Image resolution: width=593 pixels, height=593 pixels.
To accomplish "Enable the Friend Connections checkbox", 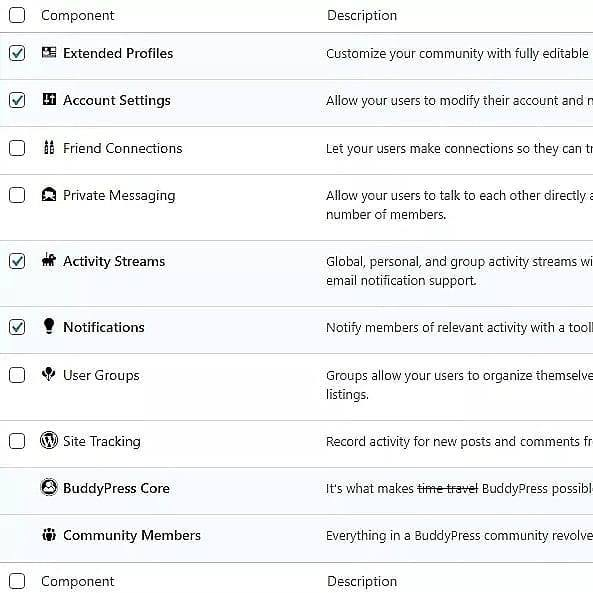I will point(17,148).
